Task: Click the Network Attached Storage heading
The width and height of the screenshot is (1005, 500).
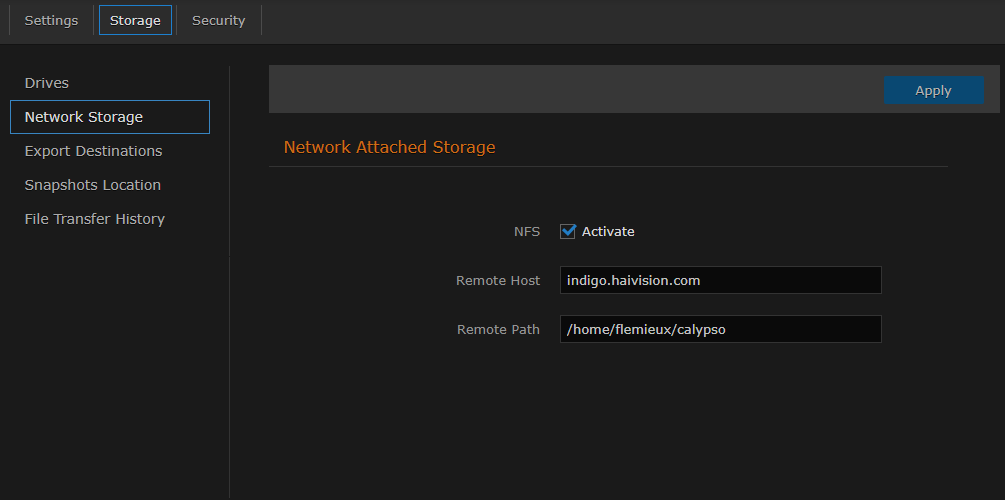Action: 389,147
